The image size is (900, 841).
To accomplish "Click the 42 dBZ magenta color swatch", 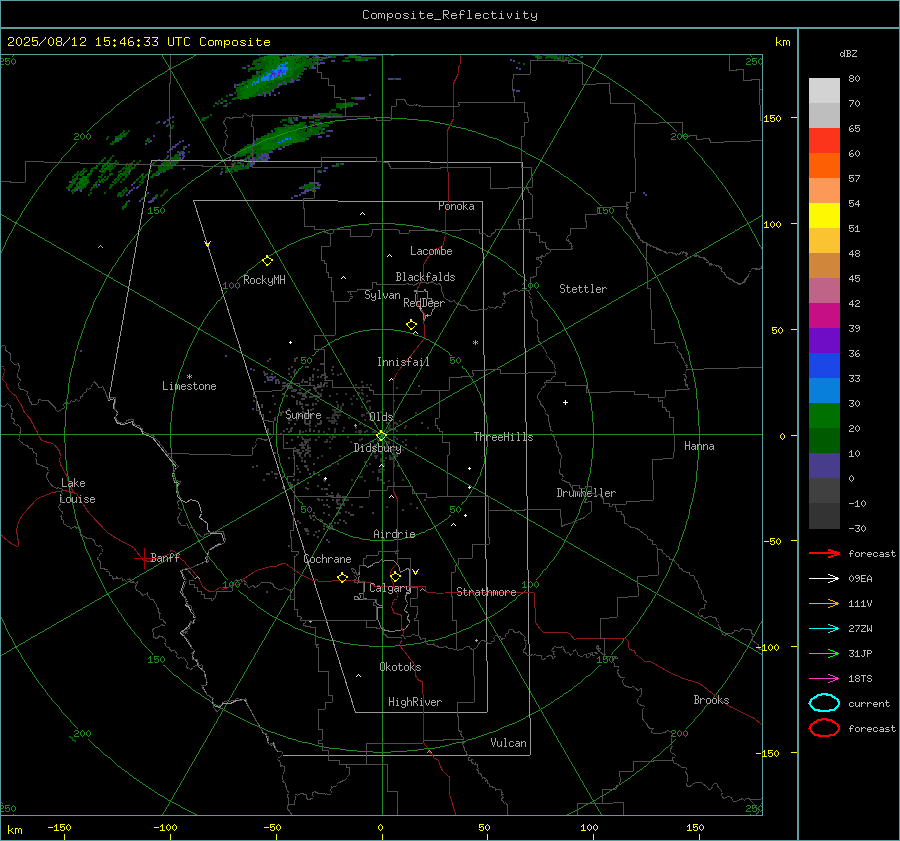I will click(x=824, y=316).
